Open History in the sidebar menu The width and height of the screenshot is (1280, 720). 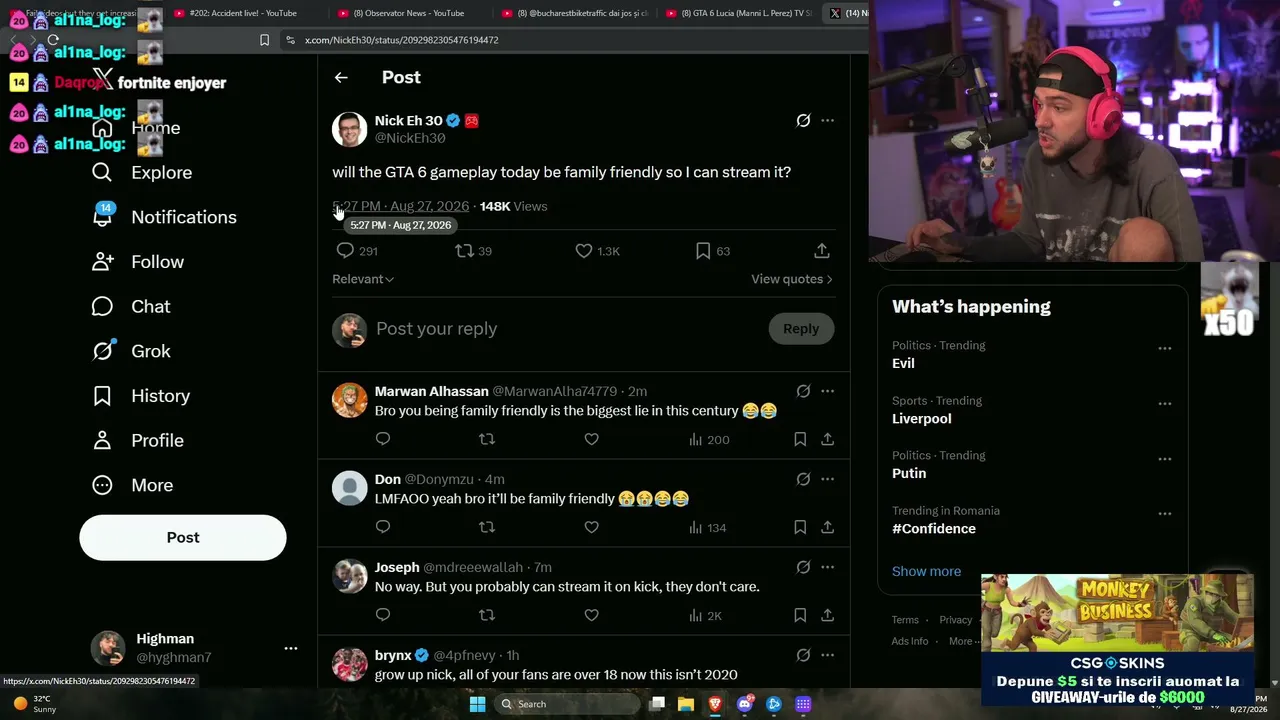click(141, 396)
